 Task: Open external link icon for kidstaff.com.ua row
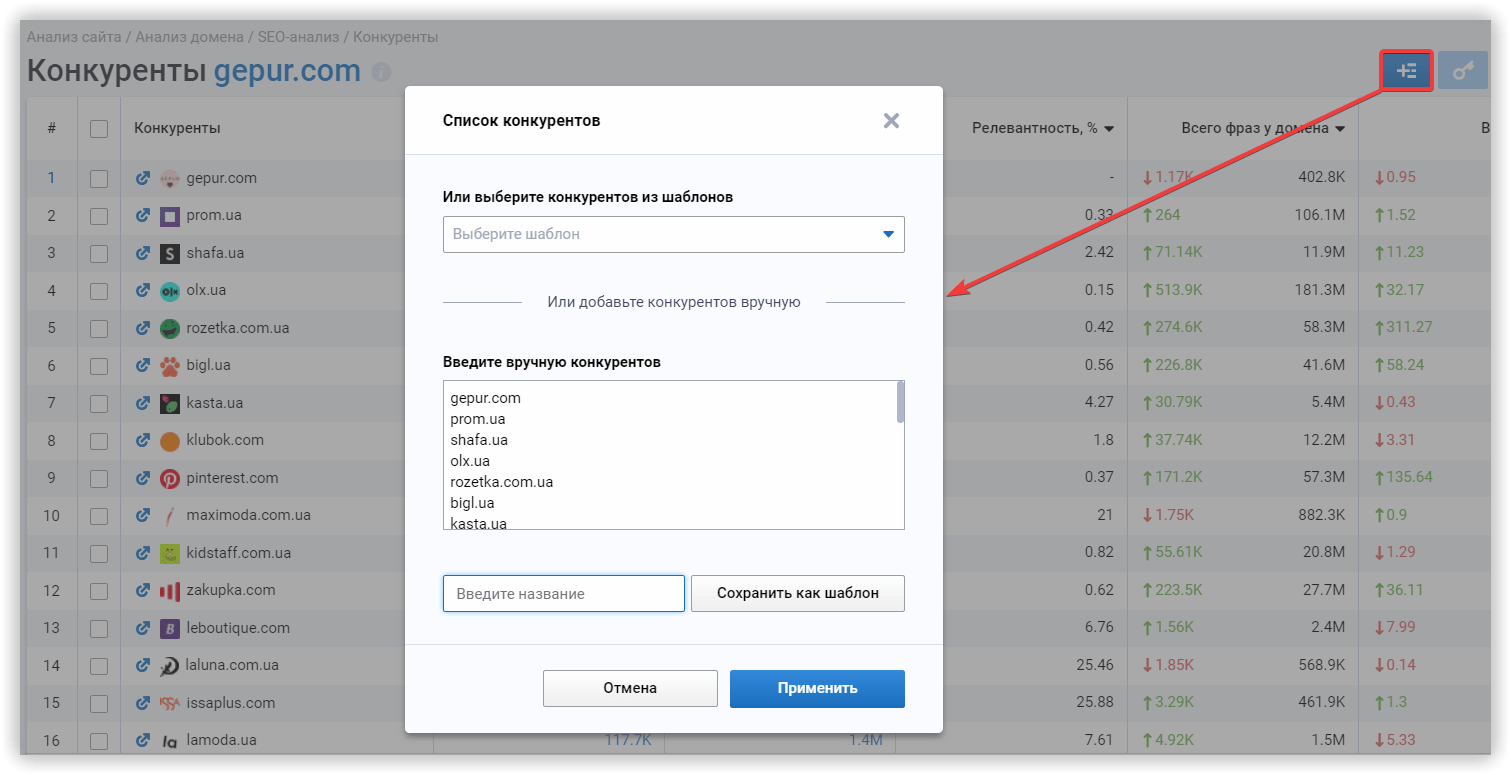[x=142, y=553]
